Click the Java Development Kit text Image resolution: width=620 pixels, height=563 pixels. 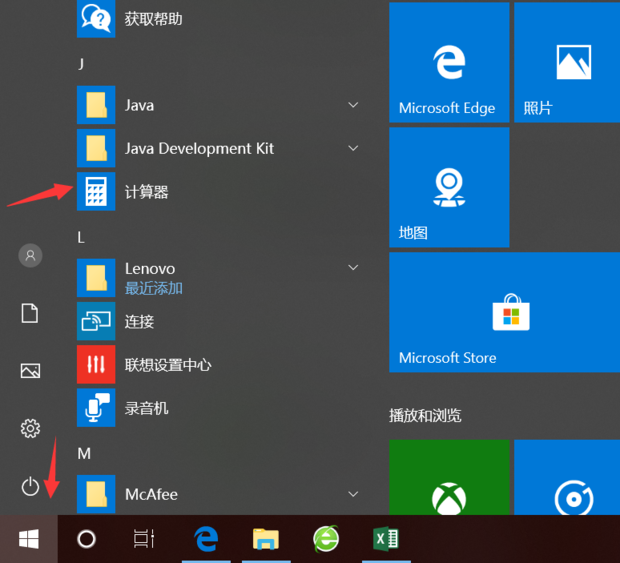(x=199, y=149)
